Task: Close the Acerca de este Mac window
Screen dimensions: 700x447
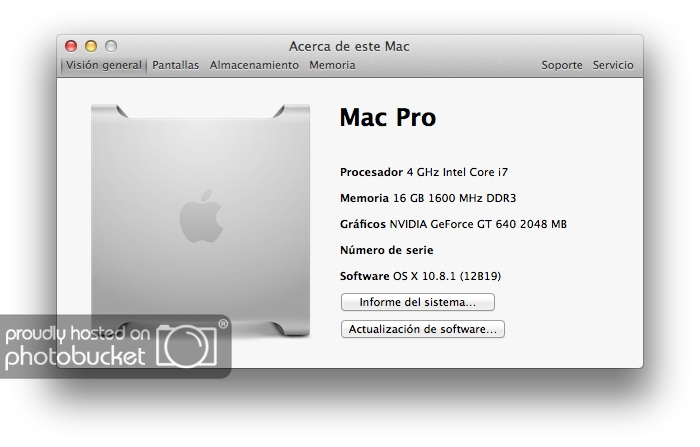Action: coord(71,46)
